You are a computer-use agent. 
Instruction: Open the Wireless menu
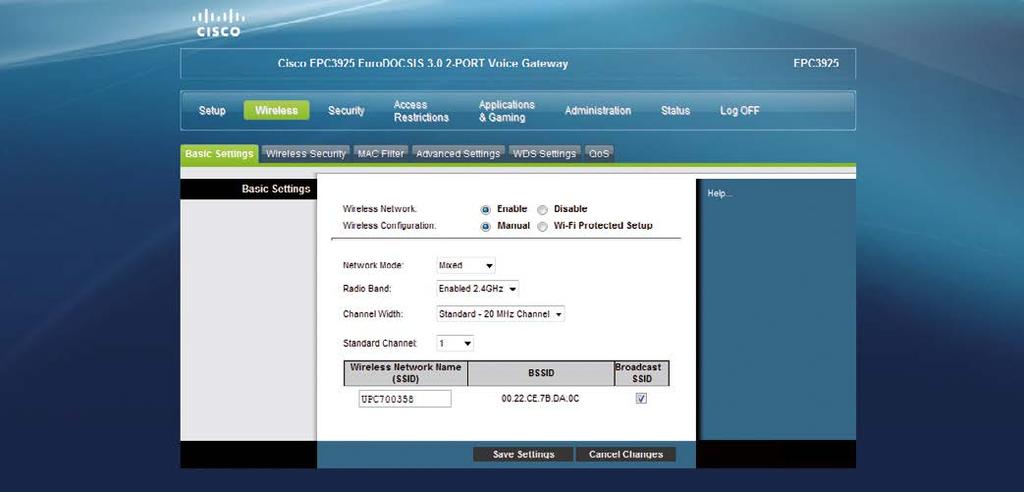coord(276,110)
